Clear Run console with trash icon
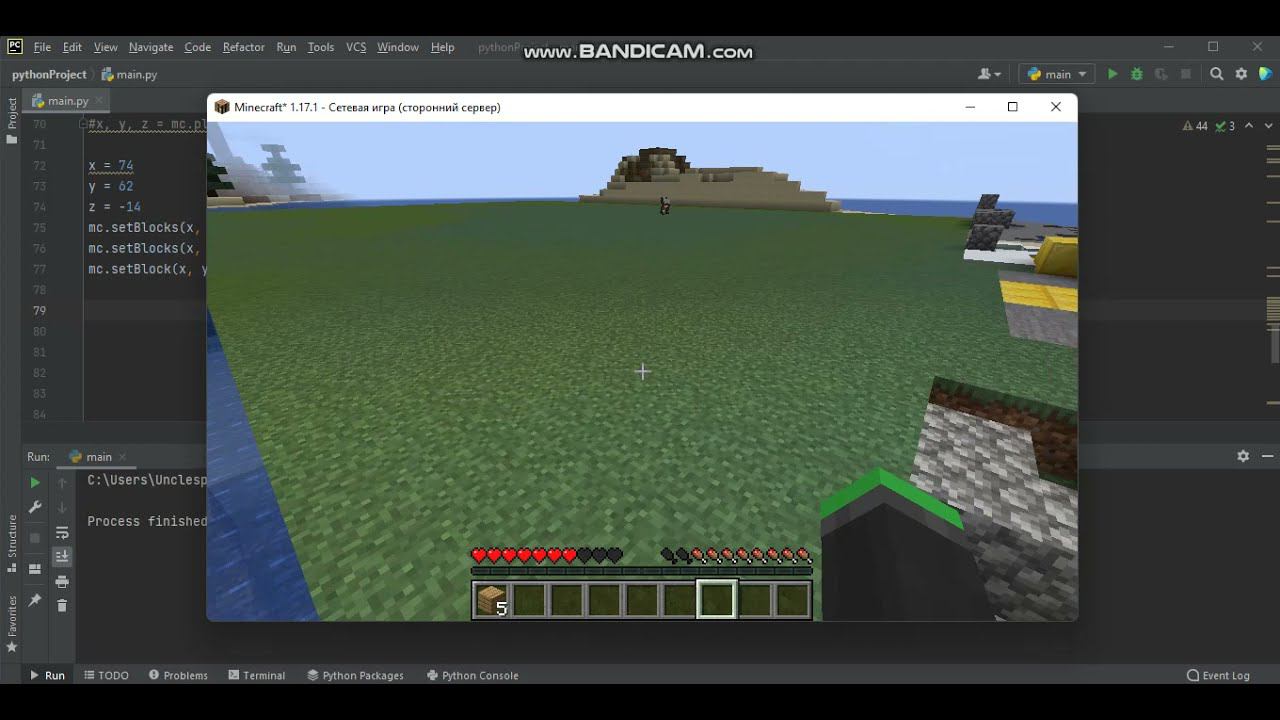 [62, 605]
